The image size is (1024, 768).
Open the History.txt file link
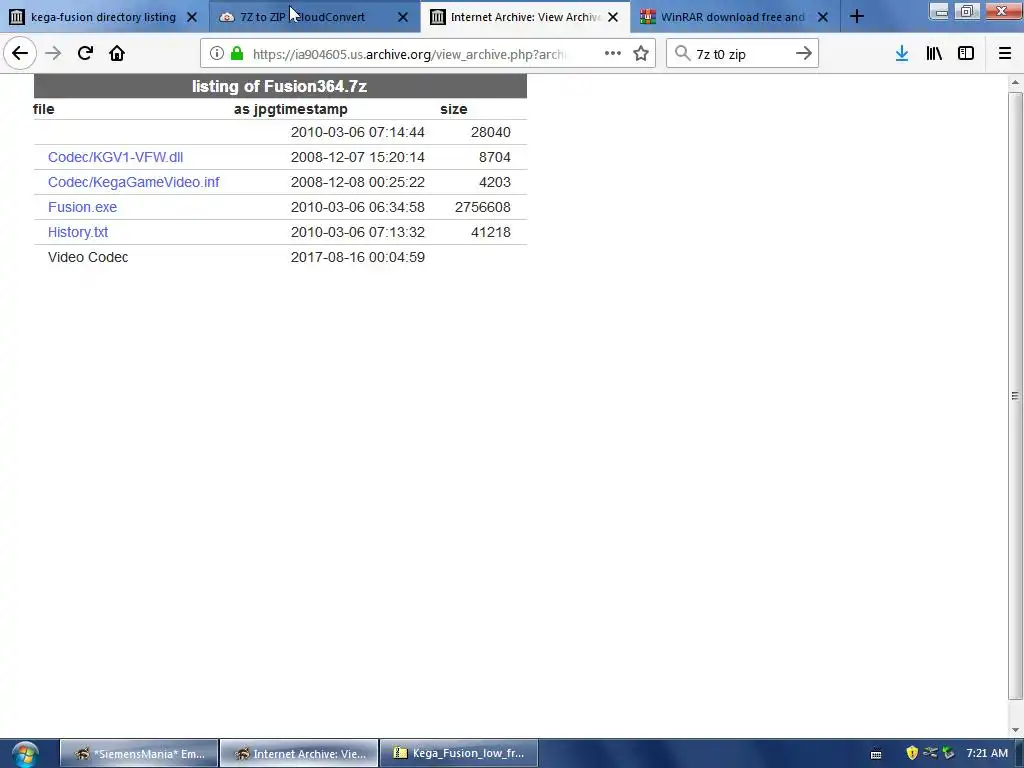(78, 232)
